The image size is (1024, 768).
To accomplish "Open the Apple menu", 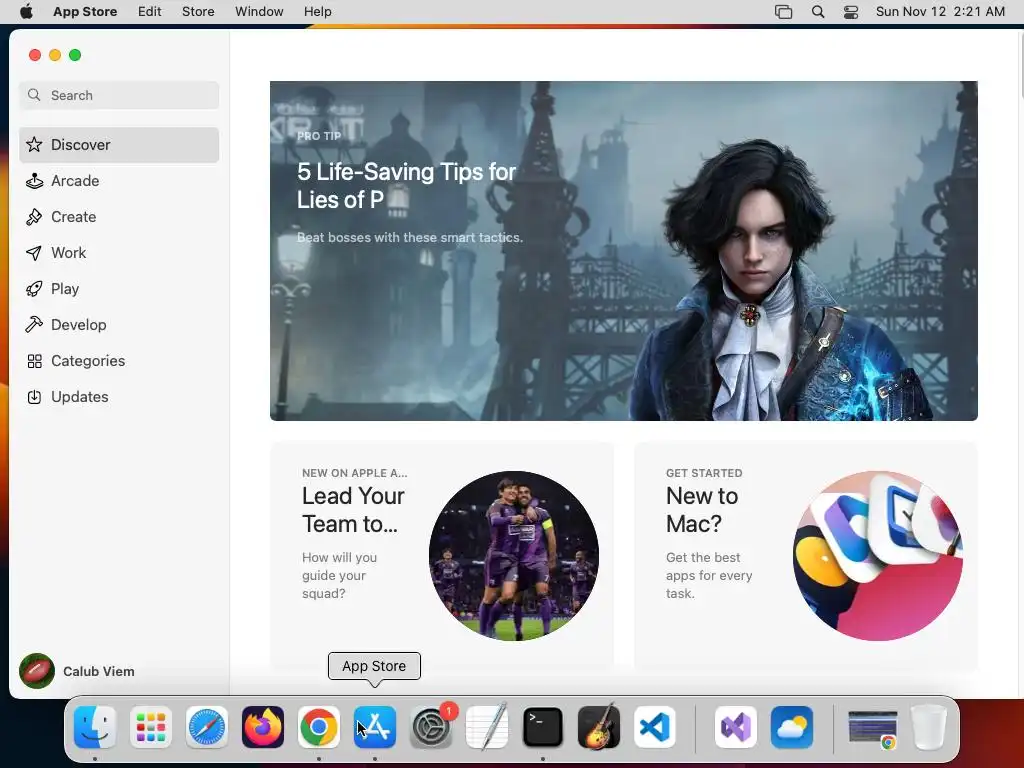I will click(26, 12).
